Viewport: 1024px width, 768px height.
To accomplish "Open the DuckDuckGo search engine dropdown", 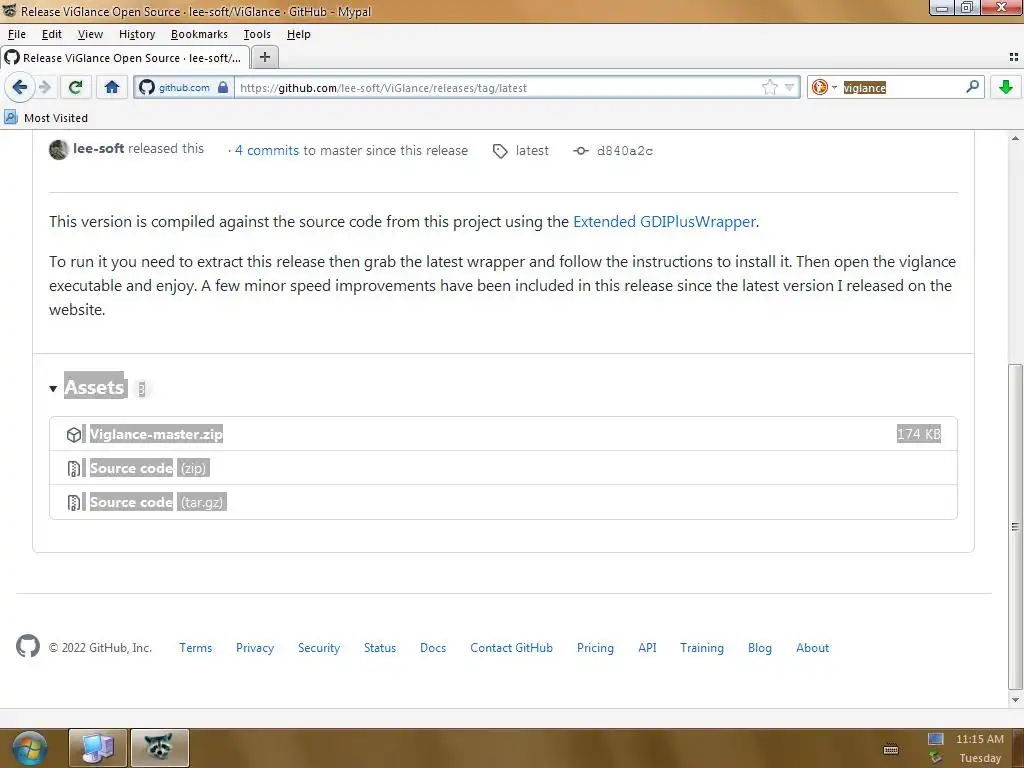I will coord(824,87).
